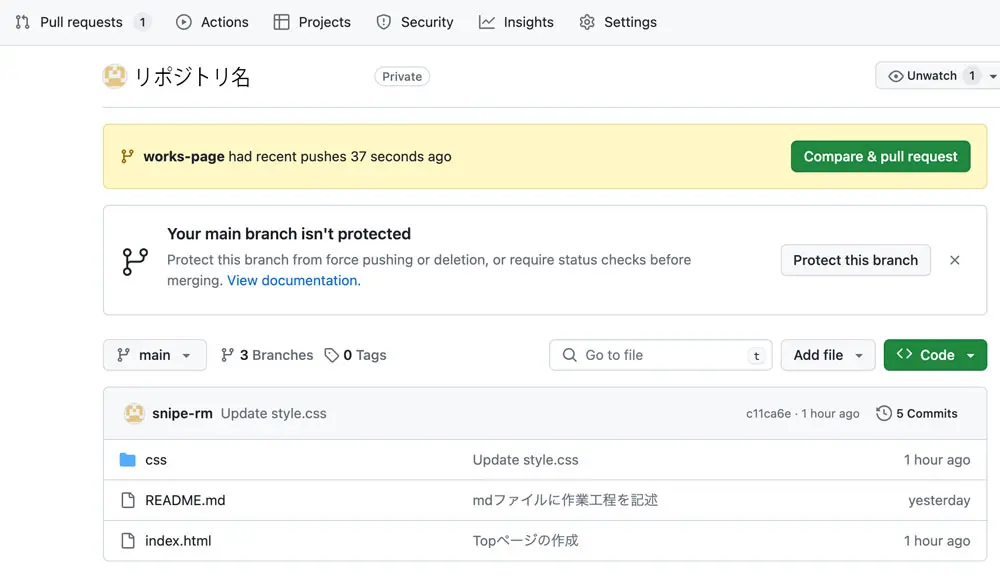Viewport: 1000px width, 577px height.
Task: Expand the Add file dropdown
Action: tap(827, 355)
